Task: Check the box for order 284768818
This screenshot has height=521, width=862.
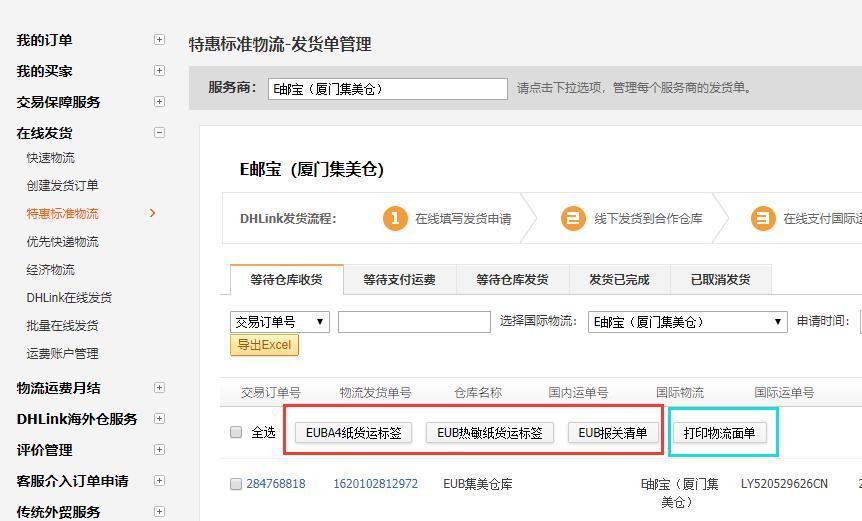Action: (x=236, y=484)
